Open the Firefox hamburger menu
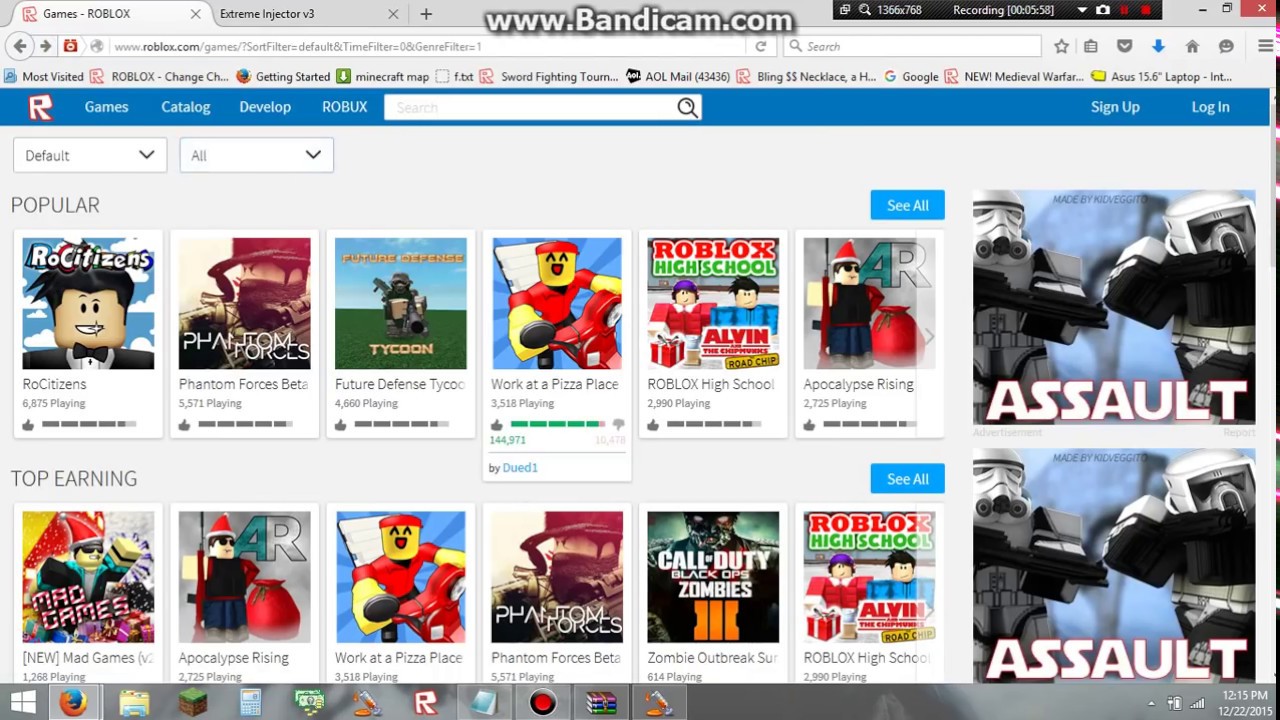1280x720 pixels. (1265, 46)
